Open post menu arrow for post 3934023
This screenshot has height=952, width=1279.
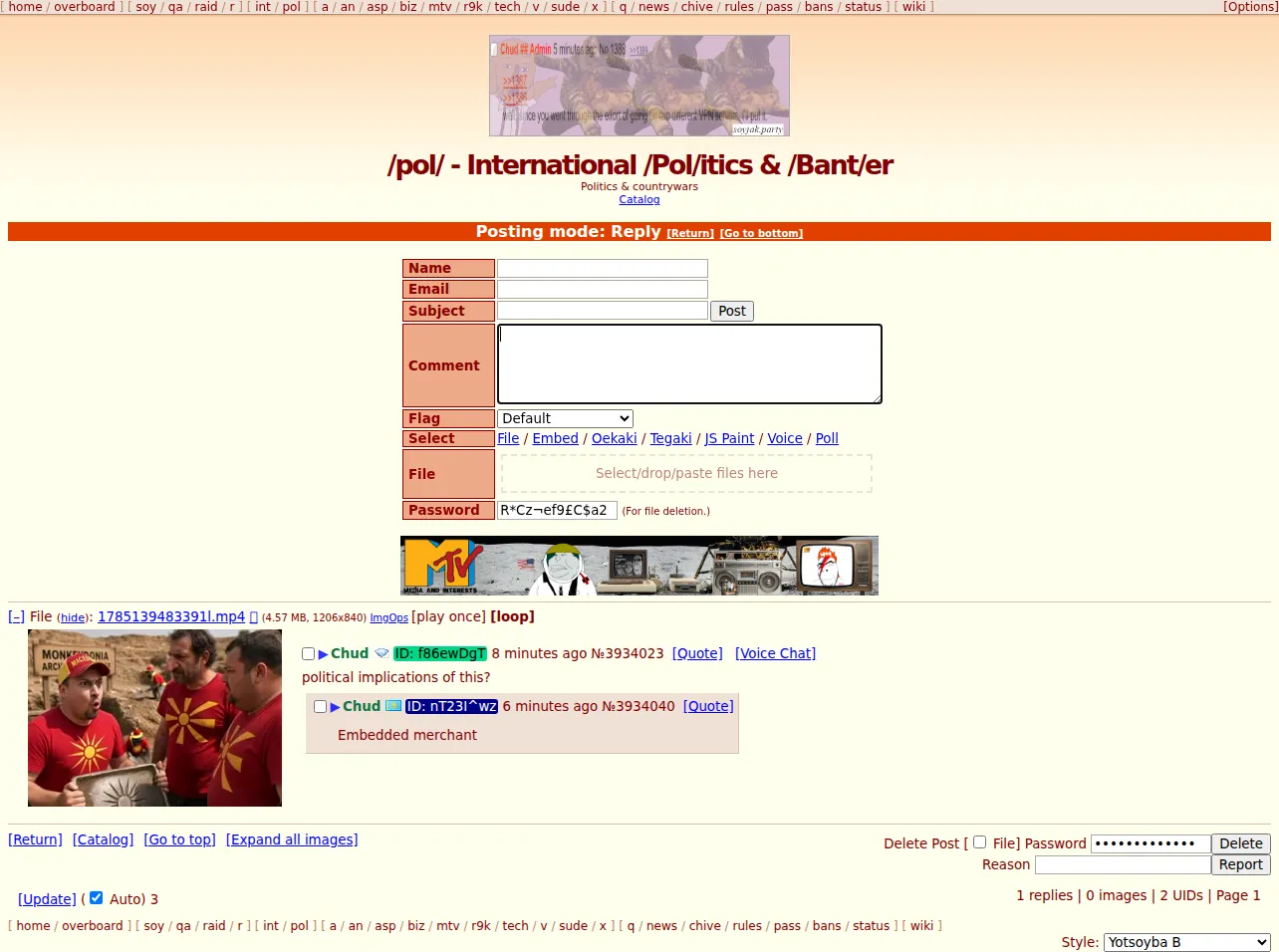point(323,654)
